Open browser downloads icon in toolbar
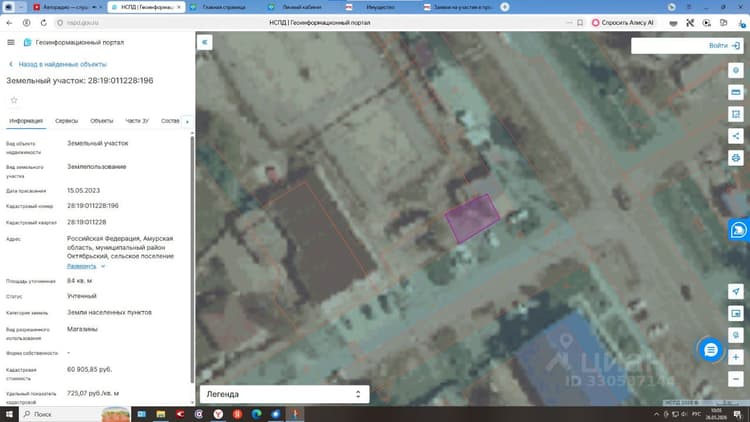 741,22
